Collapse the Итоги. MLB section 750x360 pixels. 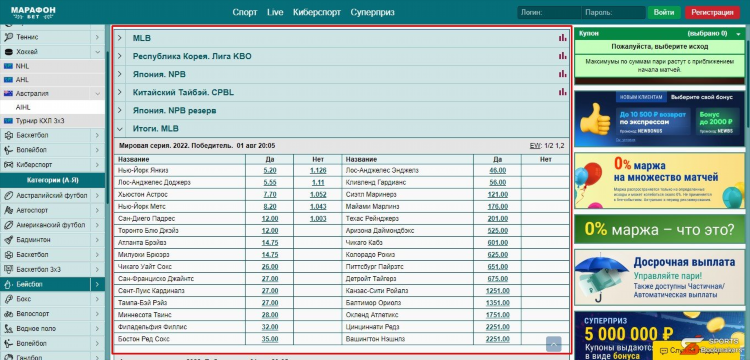(120, 129)
